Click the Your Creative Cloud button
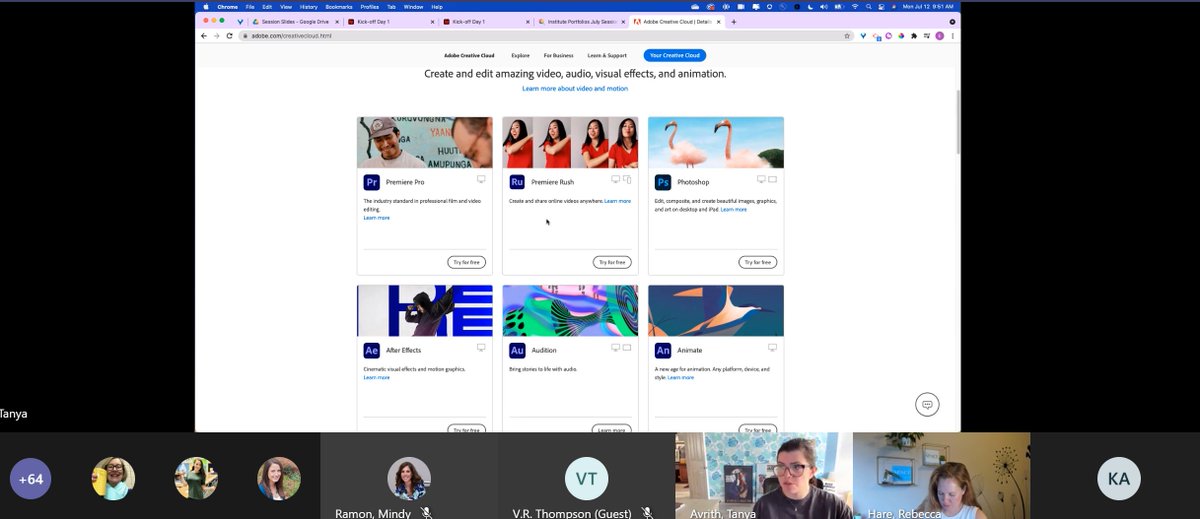The image size is (1200, 519). (x=675, y=56)
